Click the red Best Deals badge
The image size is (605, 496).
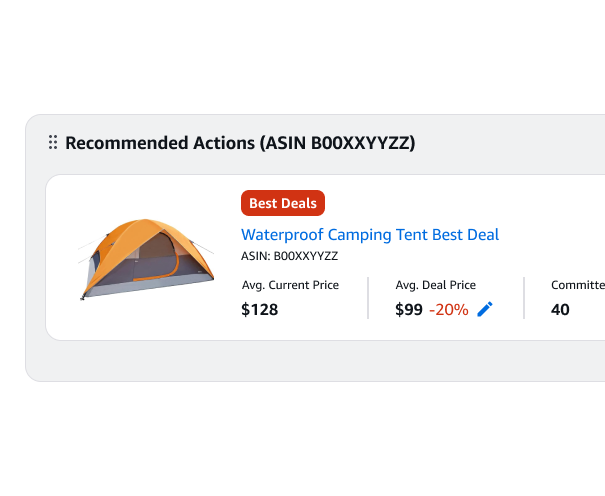click(x=283, y=203)
